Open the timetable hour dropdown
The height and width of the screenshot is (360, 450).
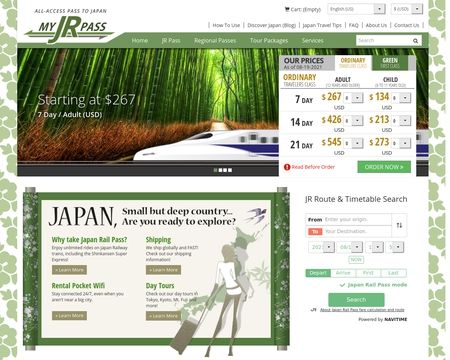pos(374,247)
